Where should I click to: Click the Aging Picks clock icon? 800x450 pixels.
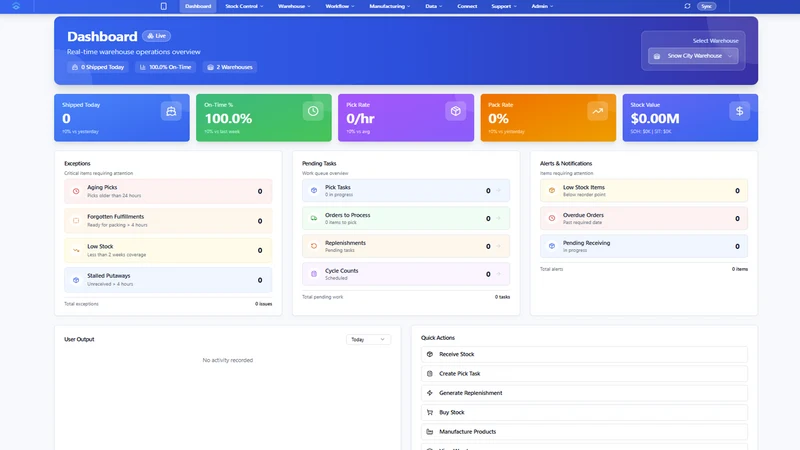tap(76, 191)
